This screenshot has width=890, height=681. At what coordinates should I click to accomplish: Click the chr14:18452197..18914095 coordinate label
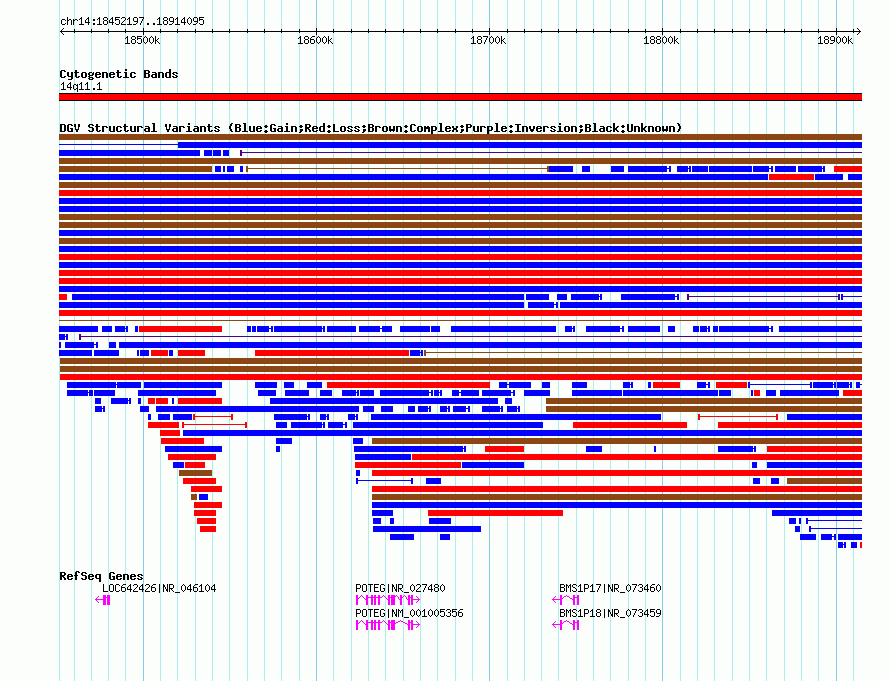132,21
